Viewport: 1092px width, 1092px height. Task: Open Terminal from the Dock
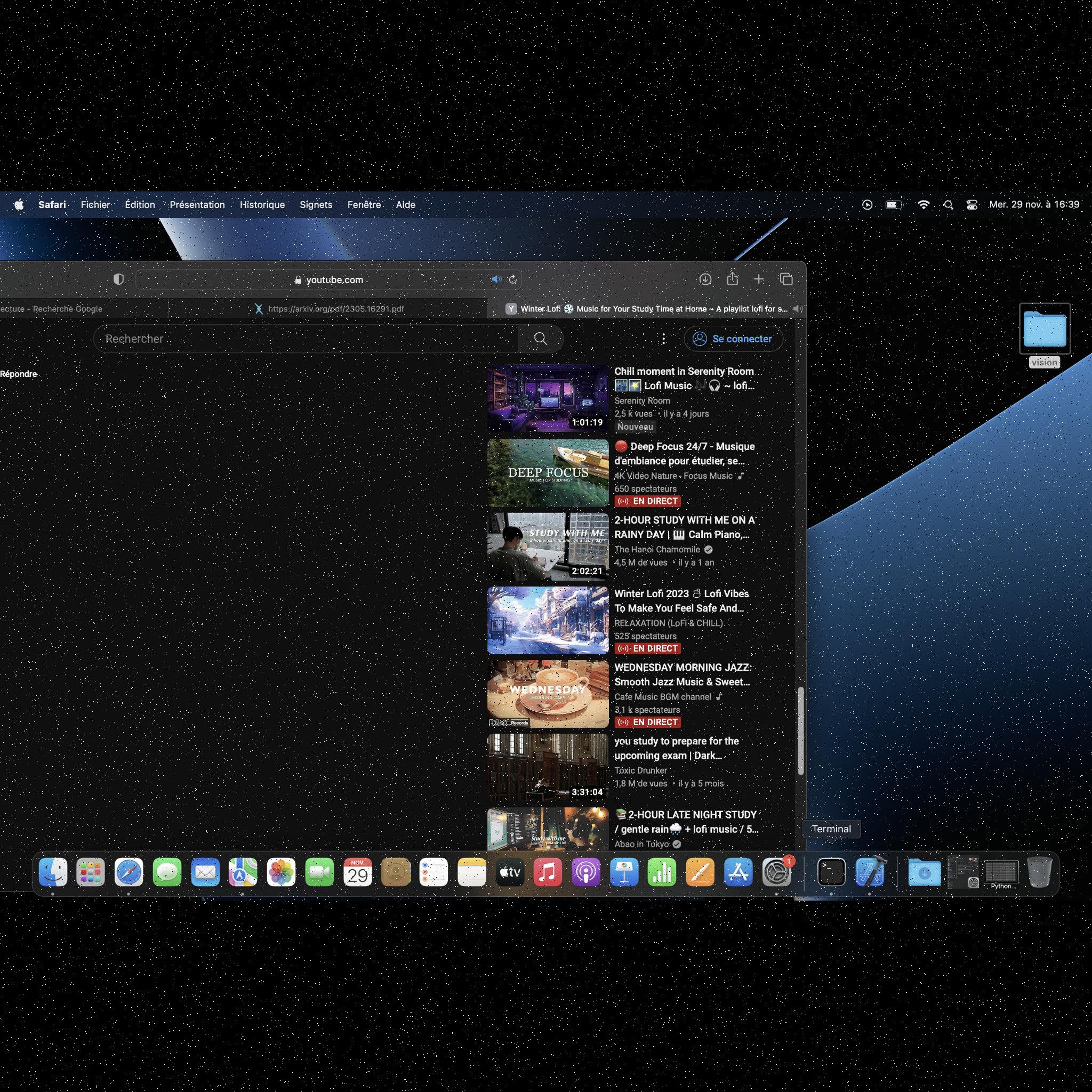(x=831, y=872)
